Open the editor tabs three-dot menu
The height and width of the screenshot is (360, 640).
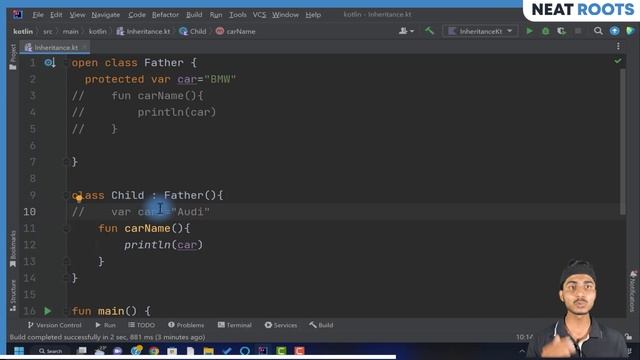[618, 46]
